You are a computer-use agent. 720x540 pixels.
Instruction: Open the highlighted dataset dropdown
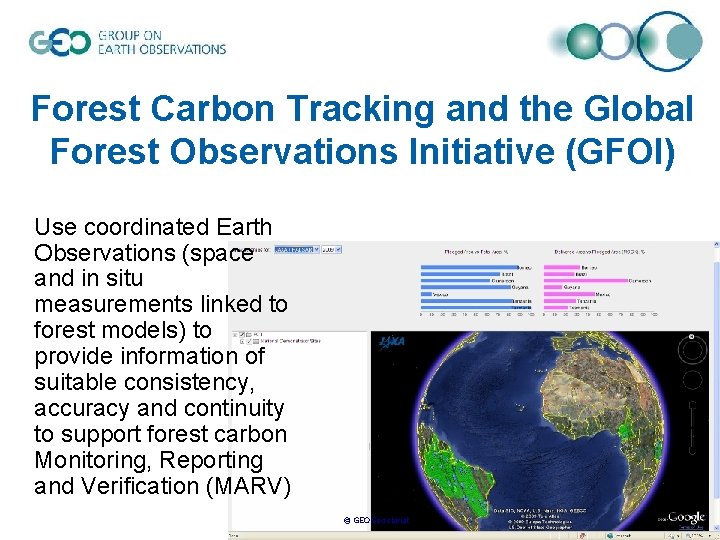[297, 249]
